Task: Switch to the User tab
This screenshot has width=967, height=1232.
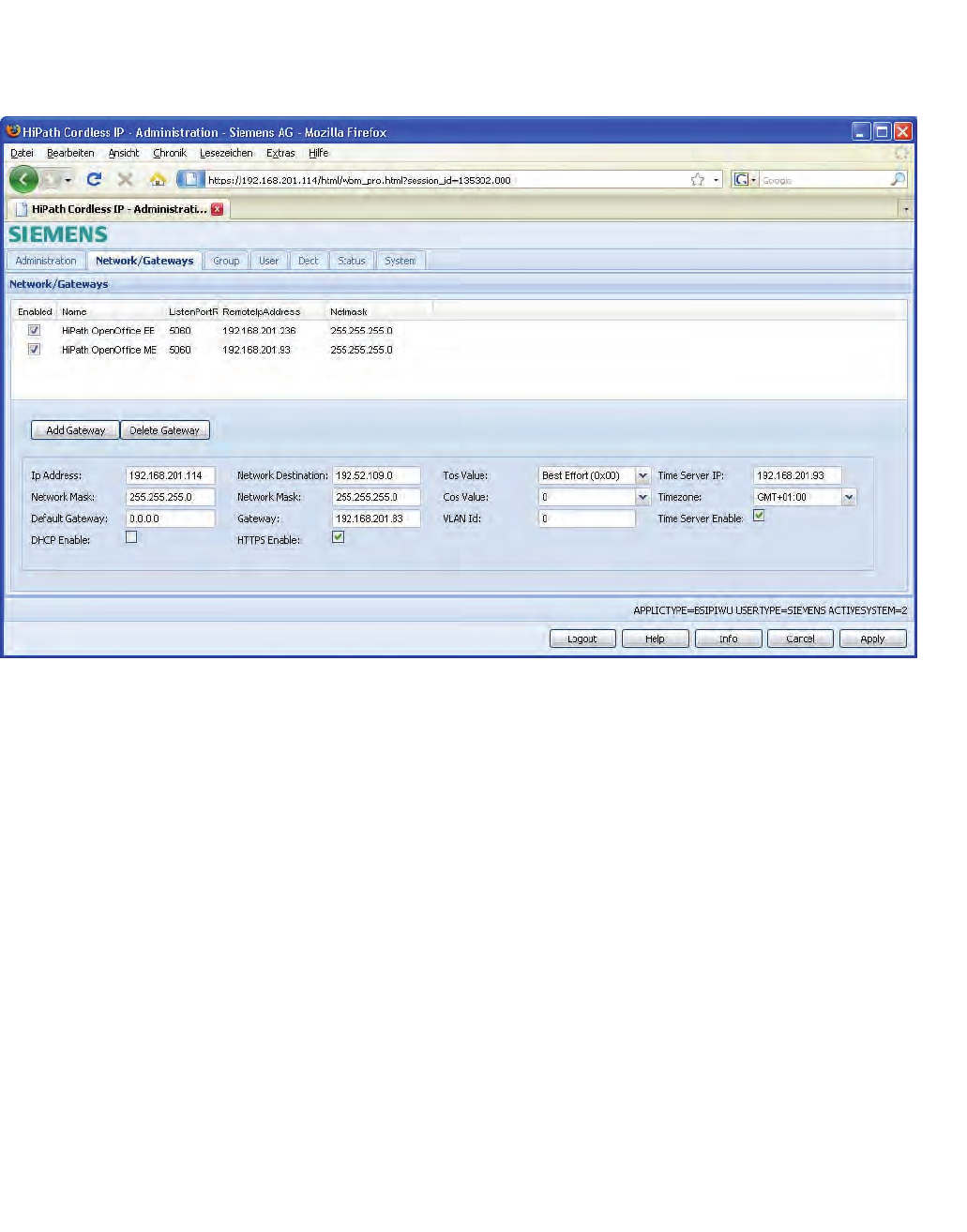Action: (269, 261)
